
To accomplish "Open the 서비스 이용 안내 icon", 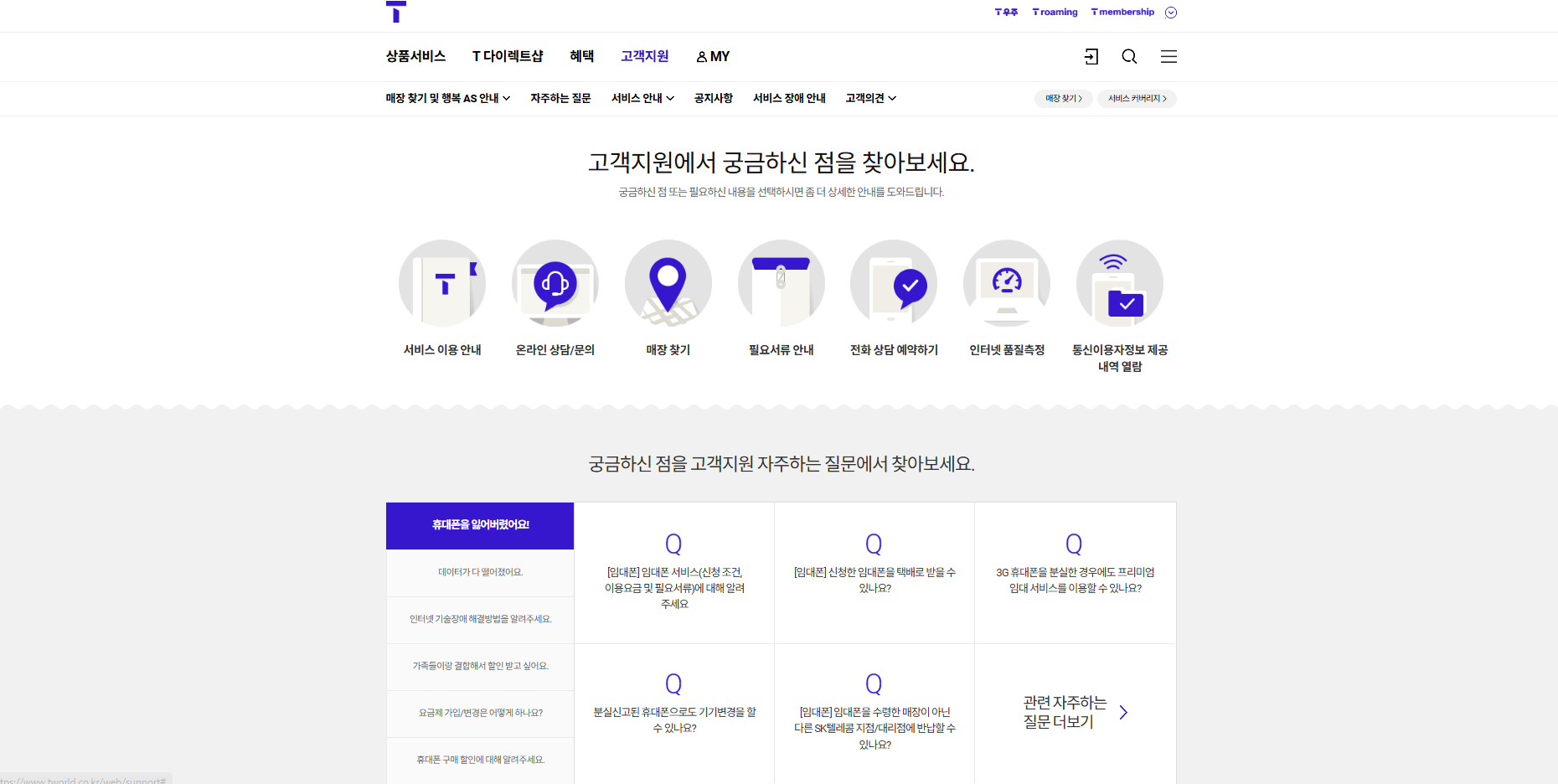I will tap(442, 284).
